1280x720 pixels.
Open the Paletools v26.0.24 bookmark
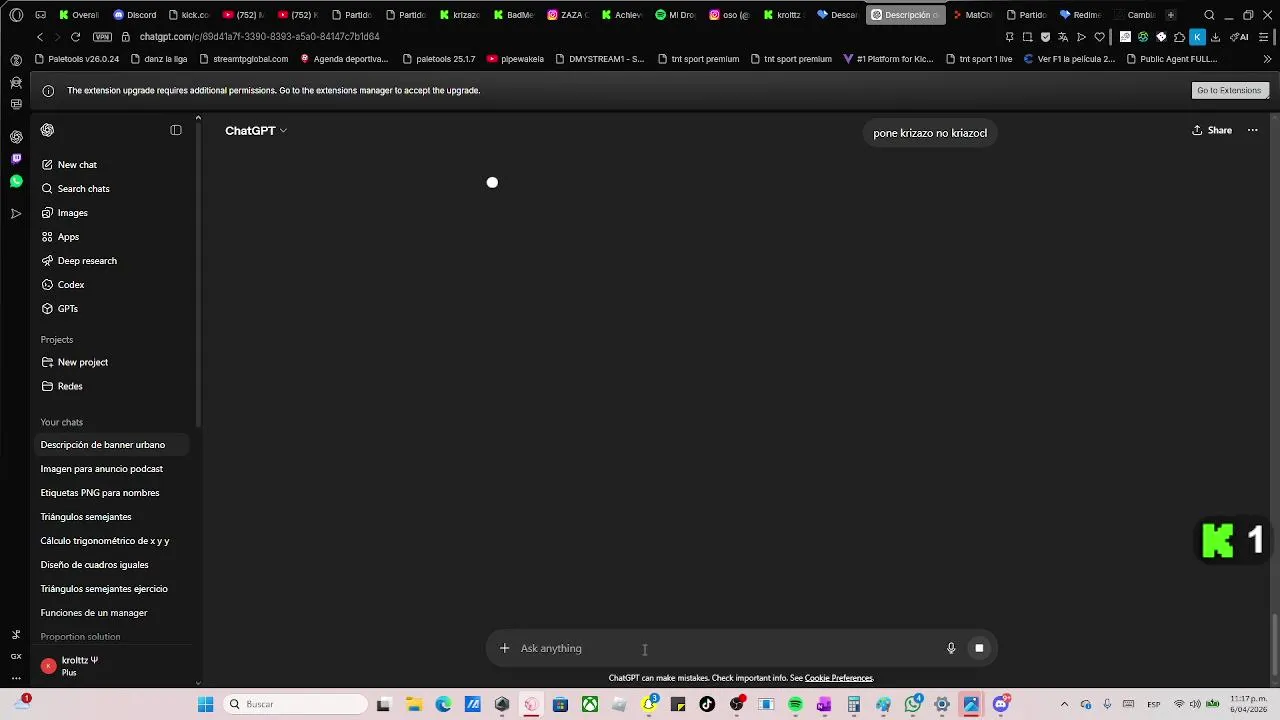(77, 59)
